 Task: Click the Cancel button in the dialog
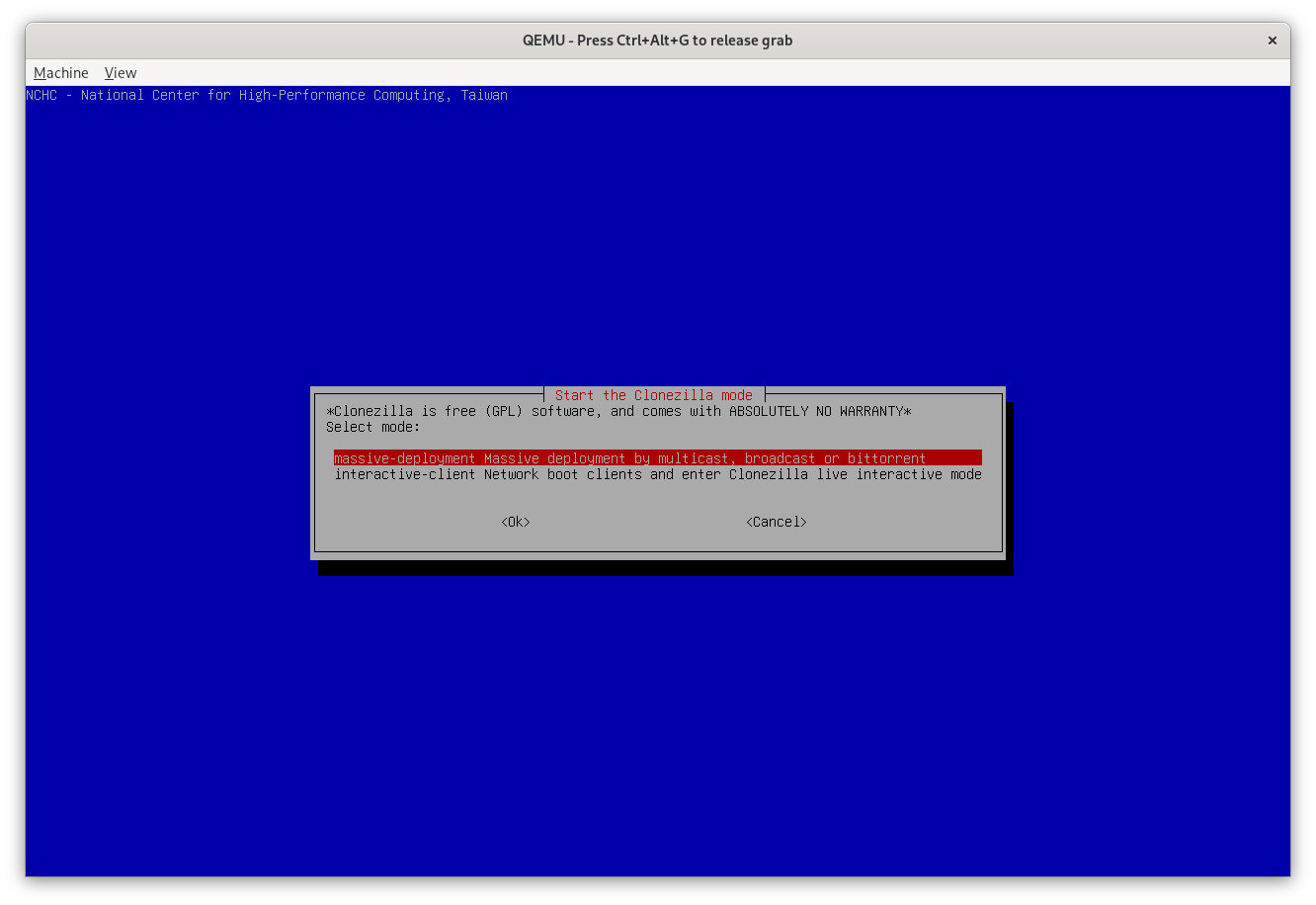pyautogui.click(x=777, y=522)
